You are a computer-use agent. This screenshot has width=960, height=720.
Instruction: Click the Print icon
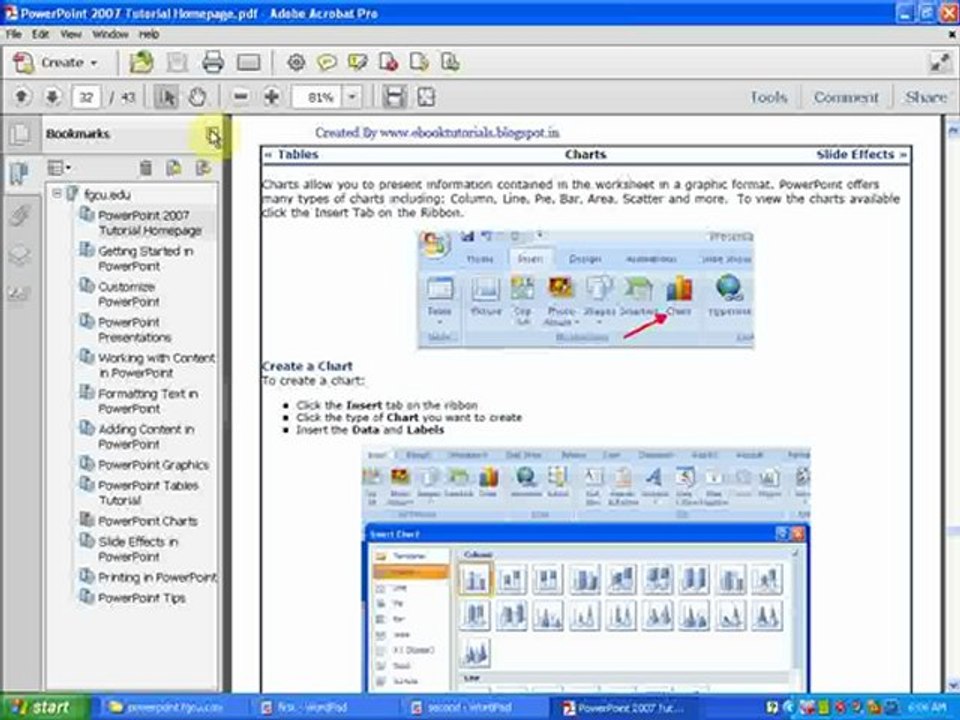coord(212,62)
